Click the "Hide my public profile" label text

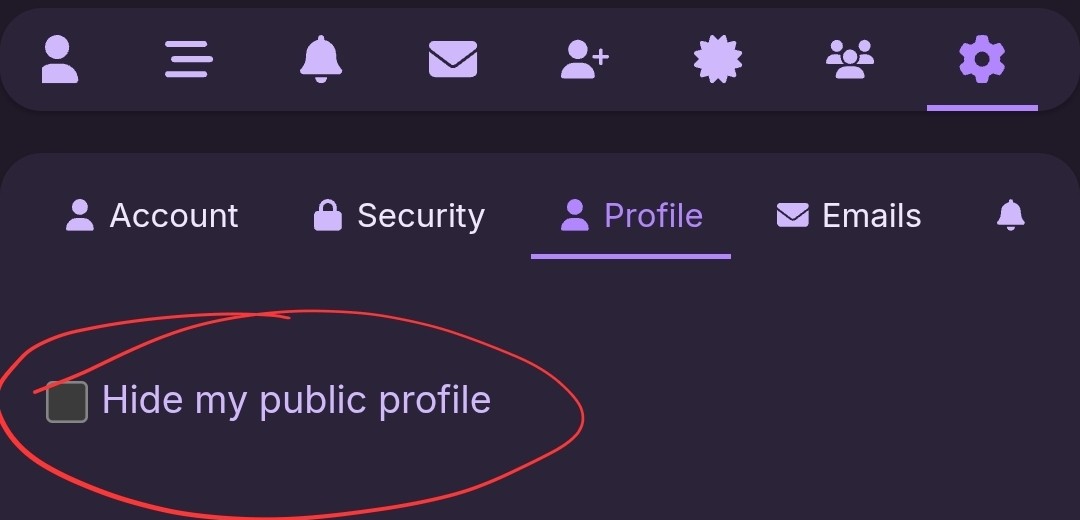(x=296, y=401)
